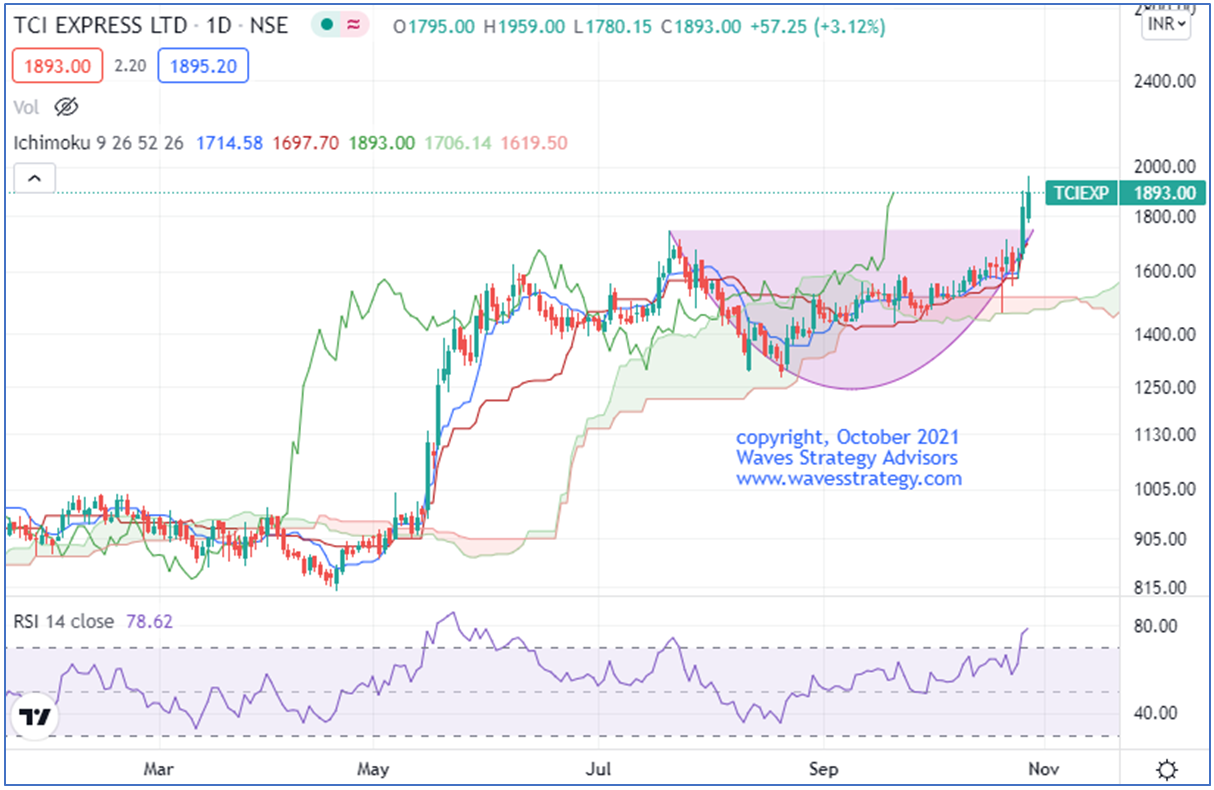
Task: Click the green market status dot
Action: [327, 26]
